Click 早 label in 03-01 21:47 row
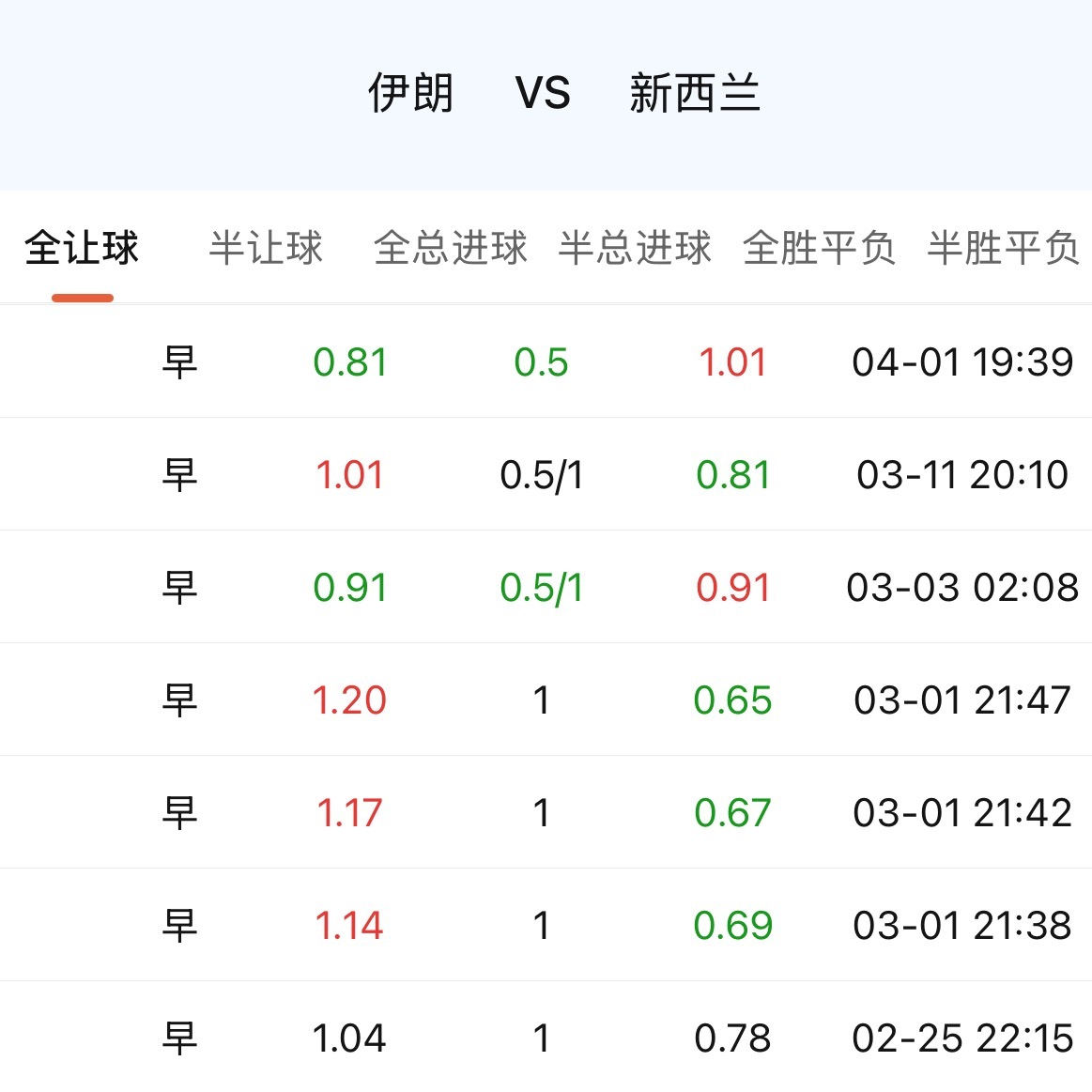The image size is (1092, 1092). (179, 700)
